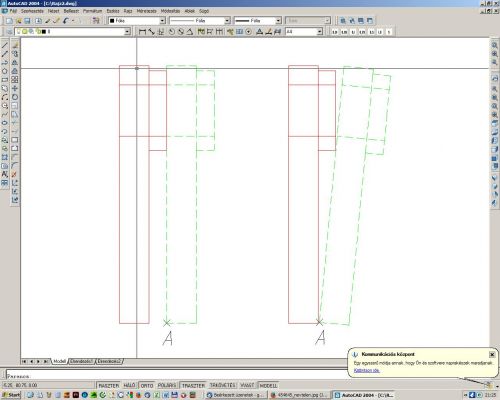
Task: Click the Save icon in the standard toolbar
Action: (28, 21)
